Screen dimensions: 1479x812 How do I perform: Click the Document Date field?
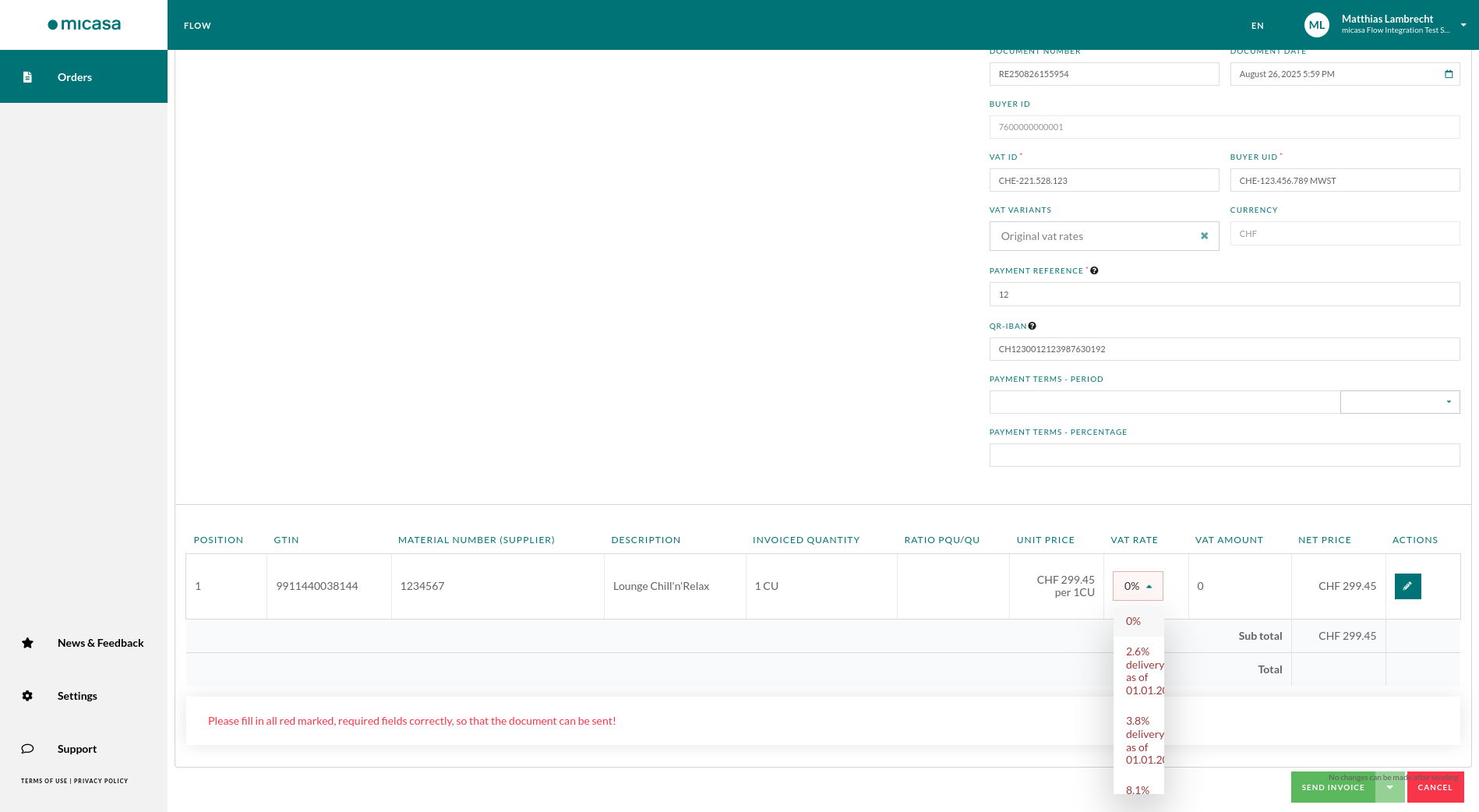[x=1345, y=74]
